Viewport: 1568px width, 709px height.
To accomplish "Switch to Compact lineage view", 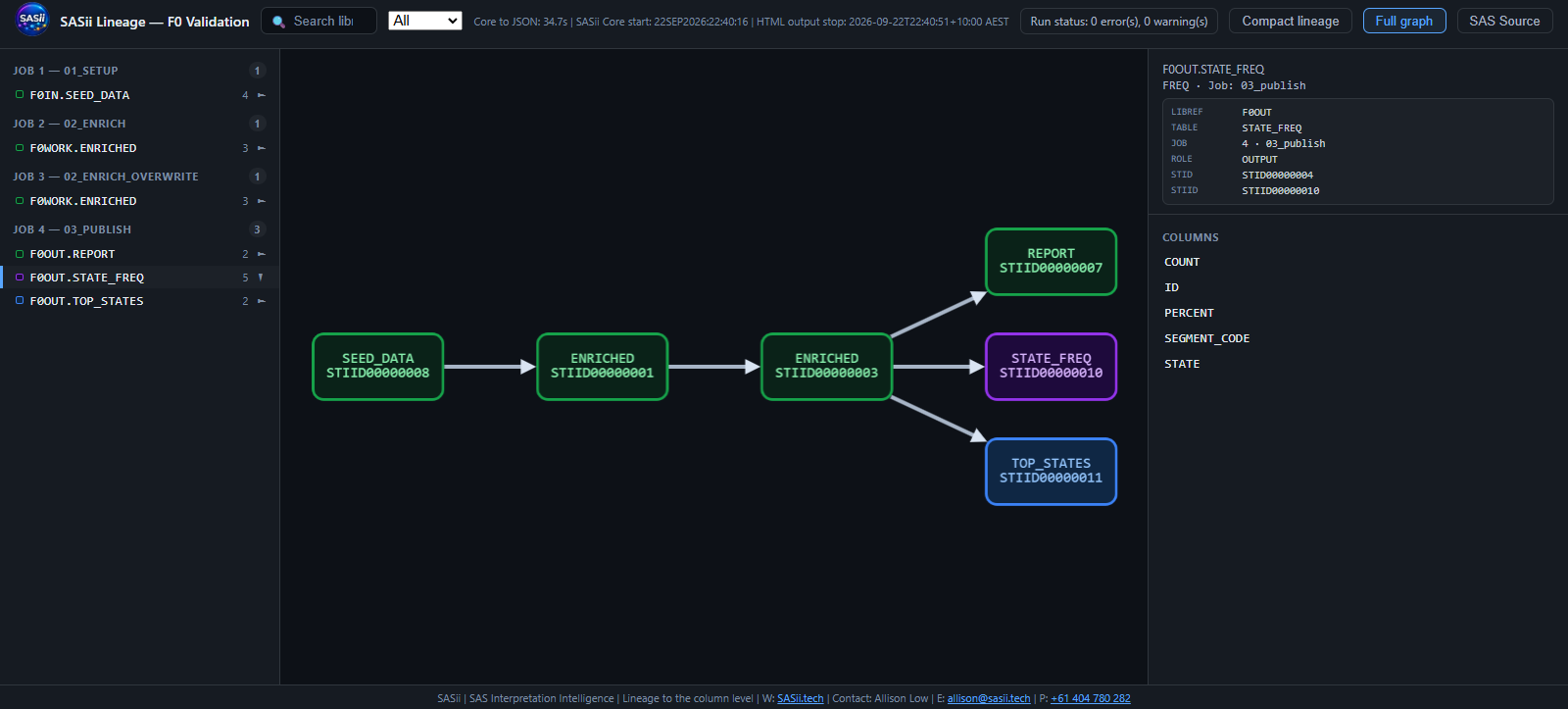I will tap(1291, 21).
